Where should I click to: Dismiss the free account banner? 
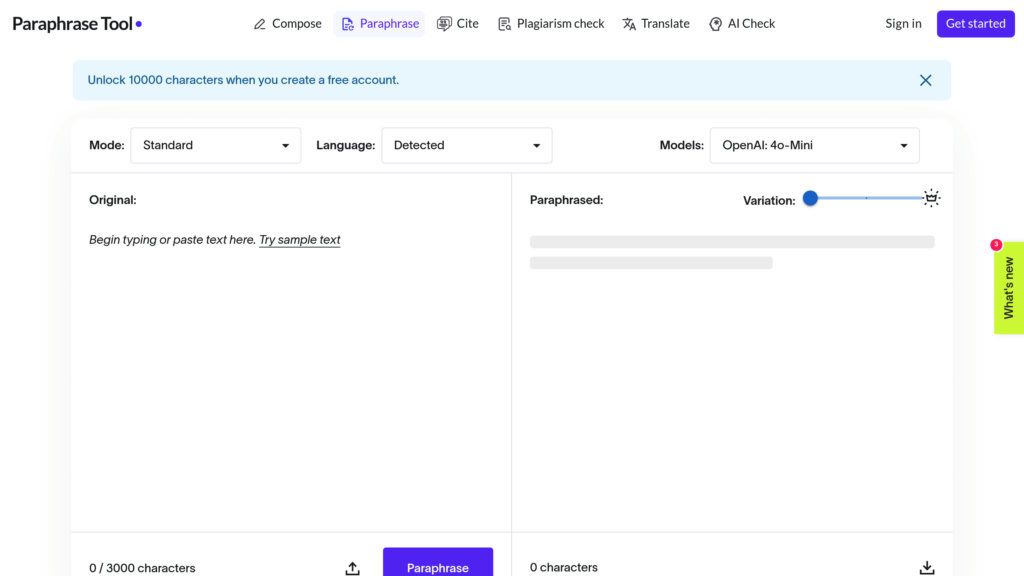tap(925, 80)
